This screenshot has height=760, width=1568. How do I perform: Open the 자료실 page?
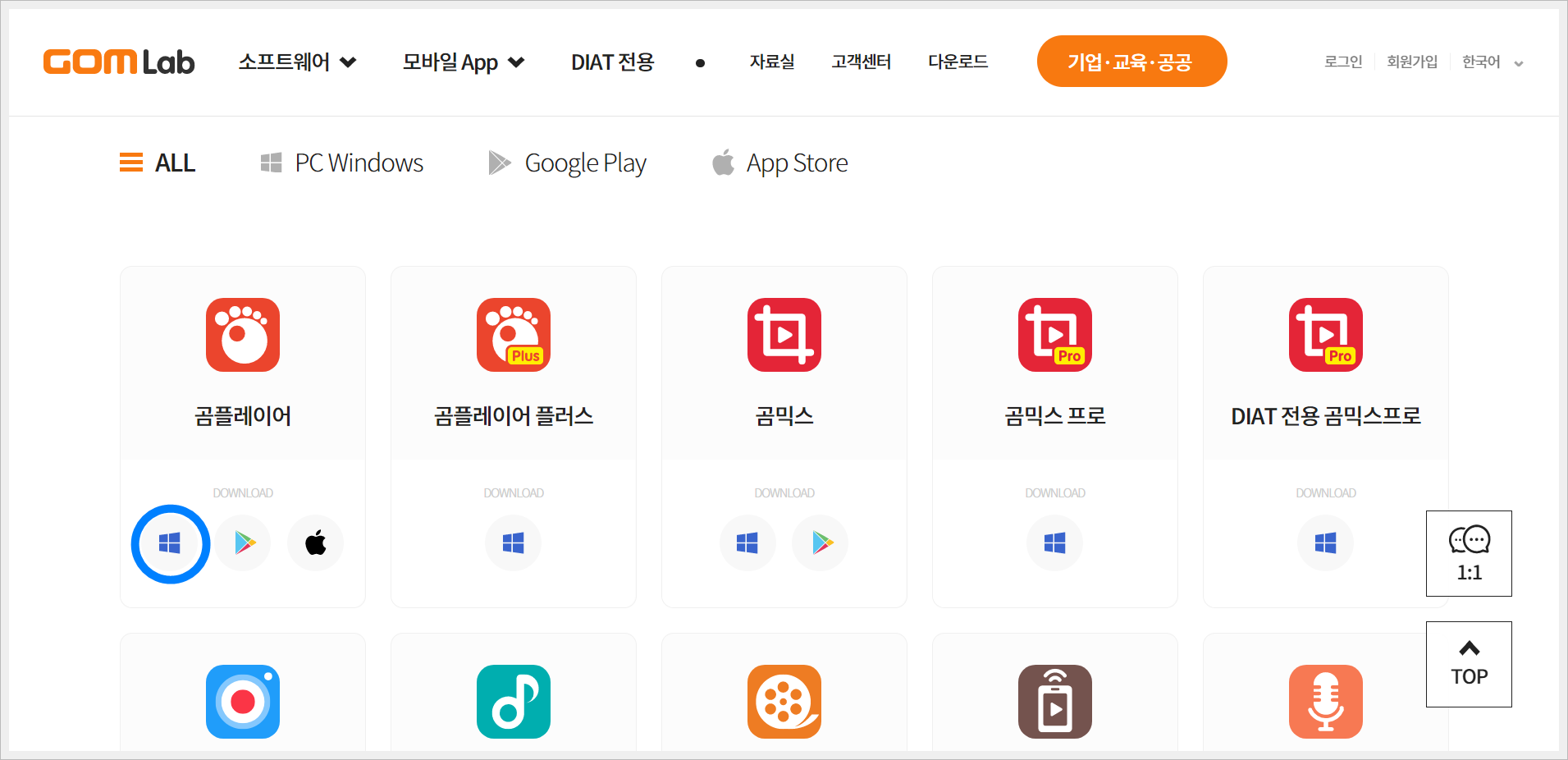click(x=772, y=62)
